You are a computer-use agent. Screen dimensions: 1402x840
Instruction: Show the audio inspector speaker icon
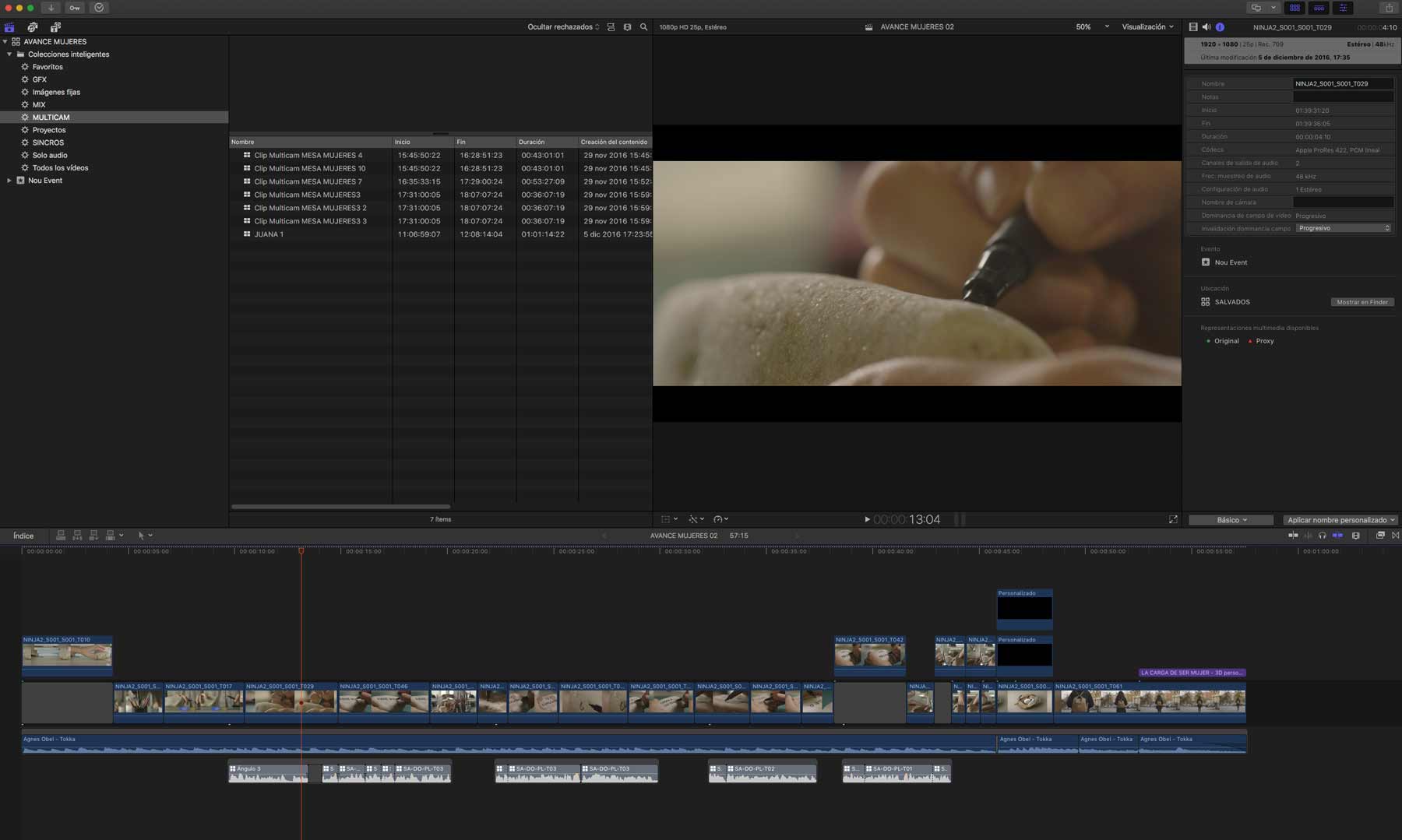click(x=1206, y=27)
